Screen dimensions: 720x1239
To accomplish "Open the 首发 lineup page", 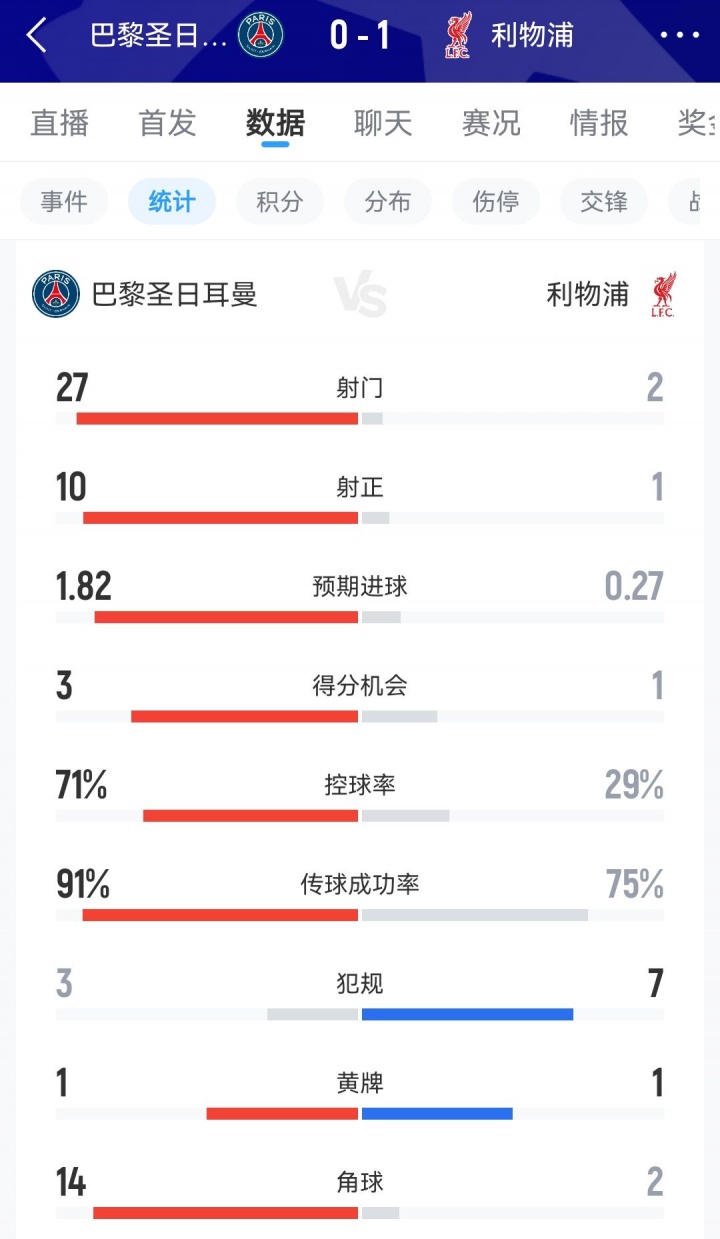I will 166,124.
